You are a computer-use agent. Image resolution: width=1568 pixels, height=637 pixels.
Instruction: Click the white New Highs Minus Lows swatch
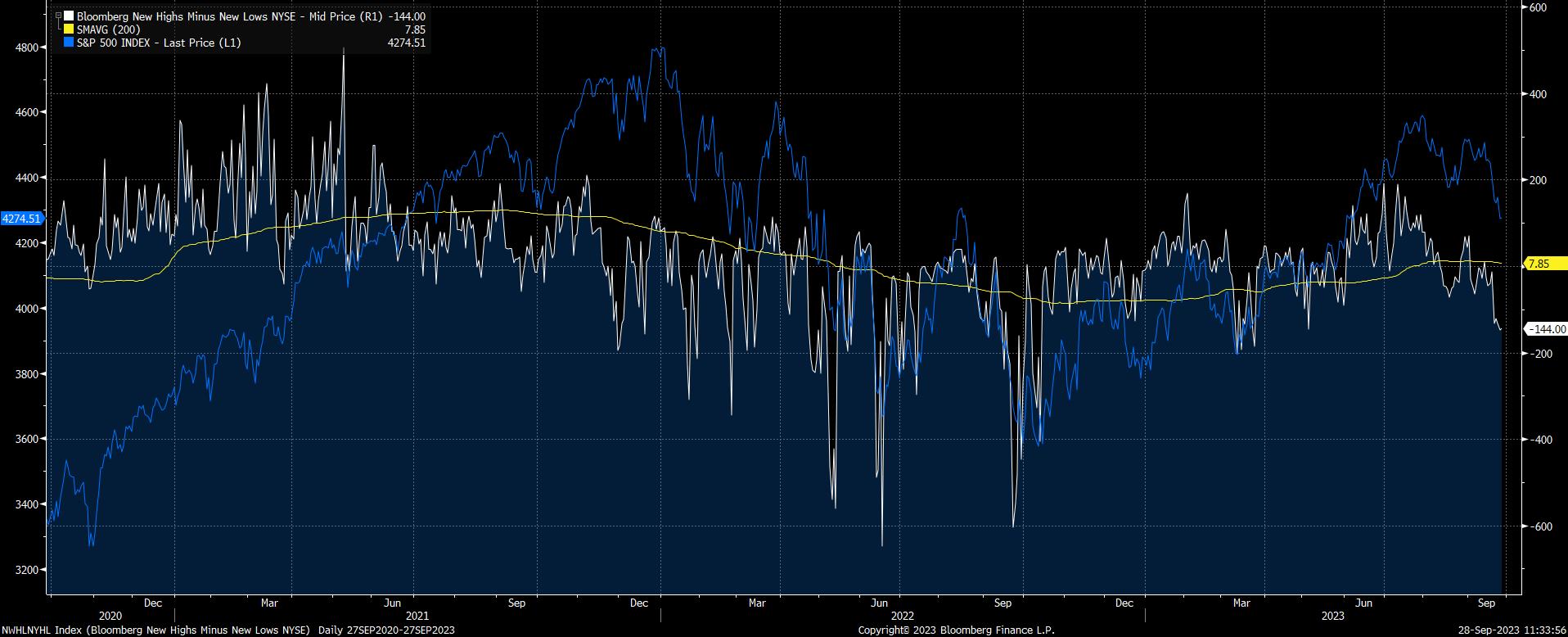[x=69, y=16]
